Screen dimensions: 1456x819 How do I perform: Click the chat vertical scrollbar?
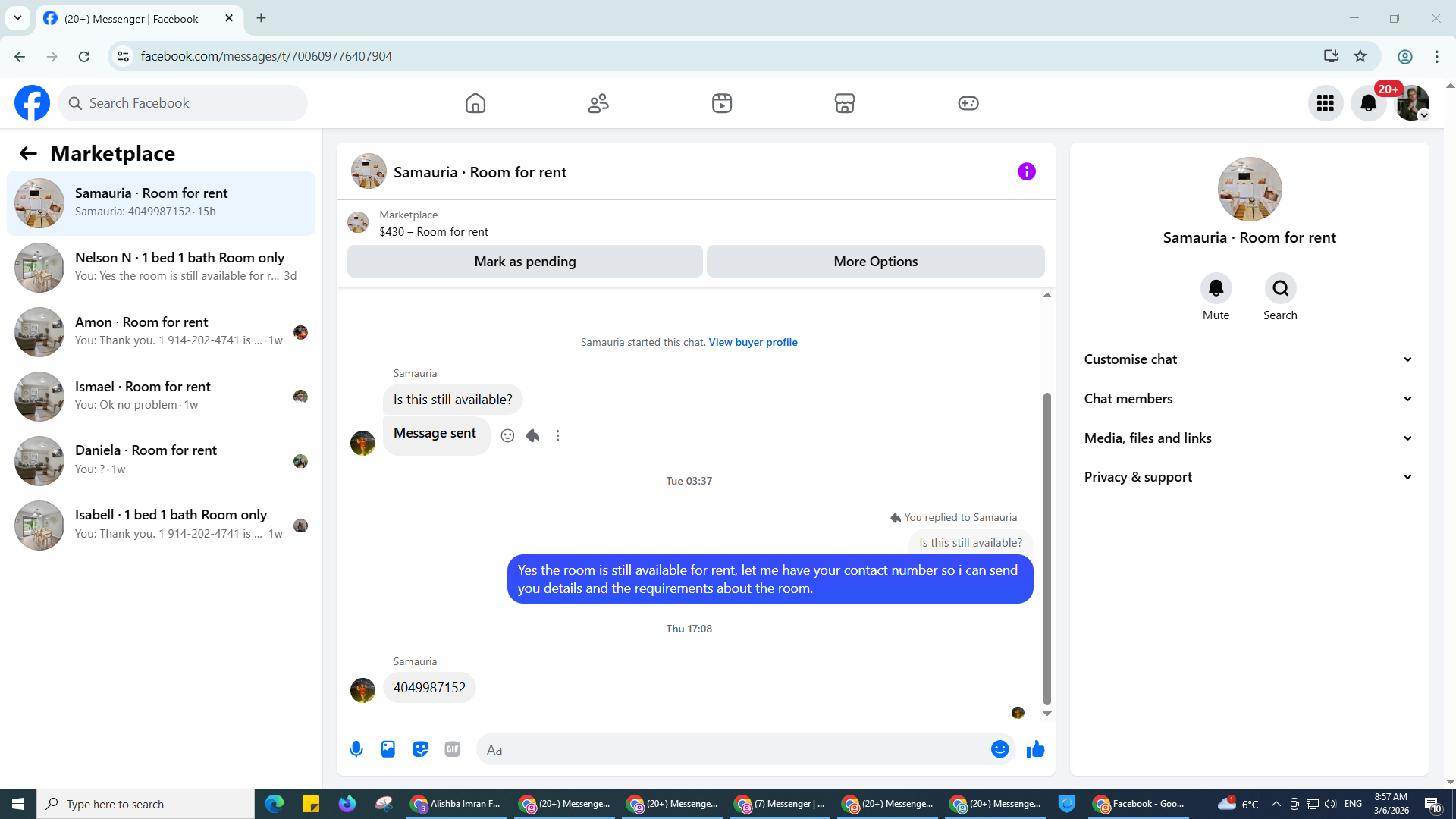tap(1046, 546)
